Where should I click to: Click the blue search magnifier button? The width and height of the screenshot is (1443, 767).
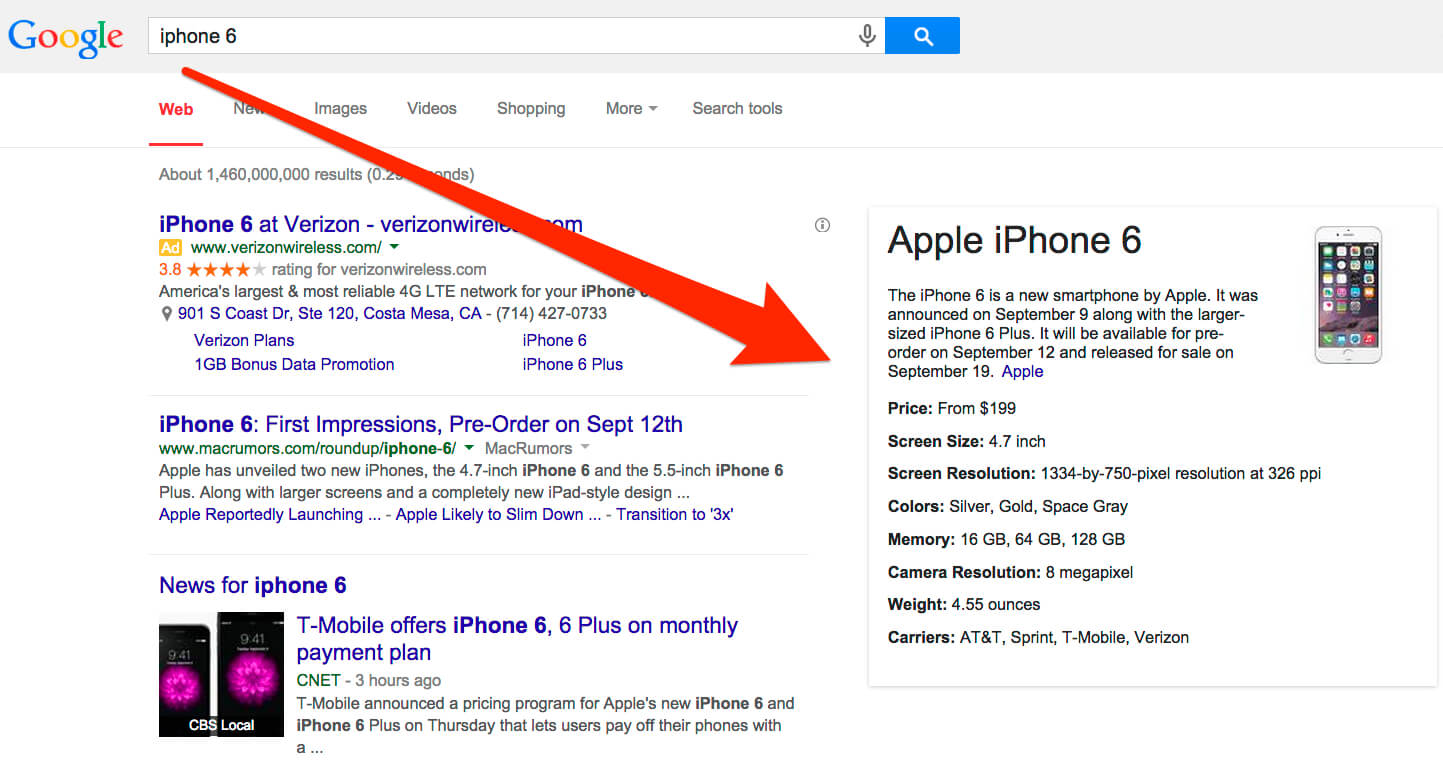click(921, 35)
